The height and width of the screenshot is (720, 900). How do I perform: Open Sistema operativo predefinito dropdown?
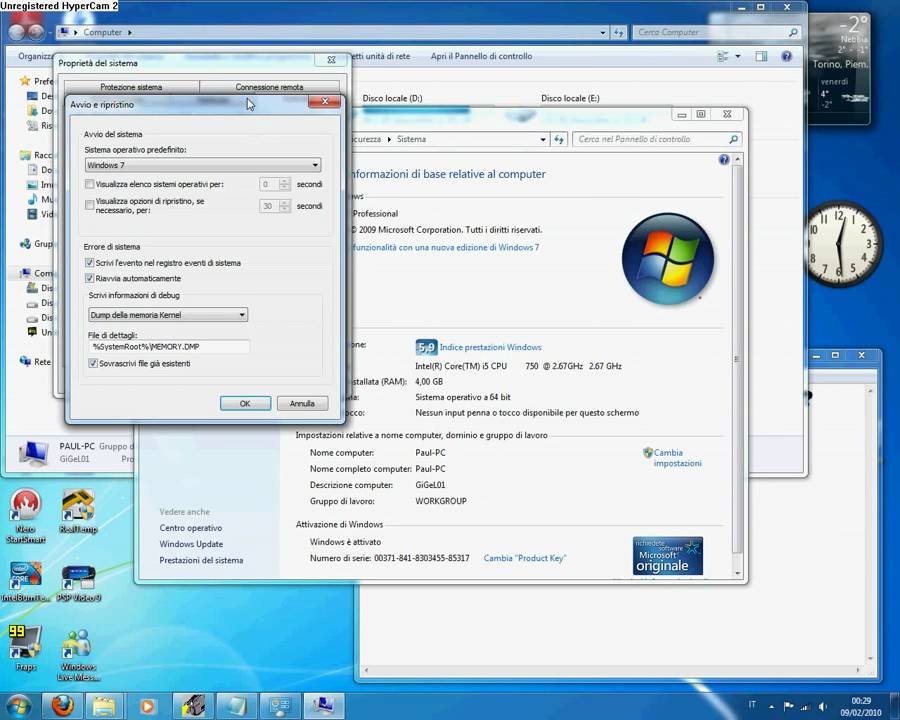[x=203, y=165]
